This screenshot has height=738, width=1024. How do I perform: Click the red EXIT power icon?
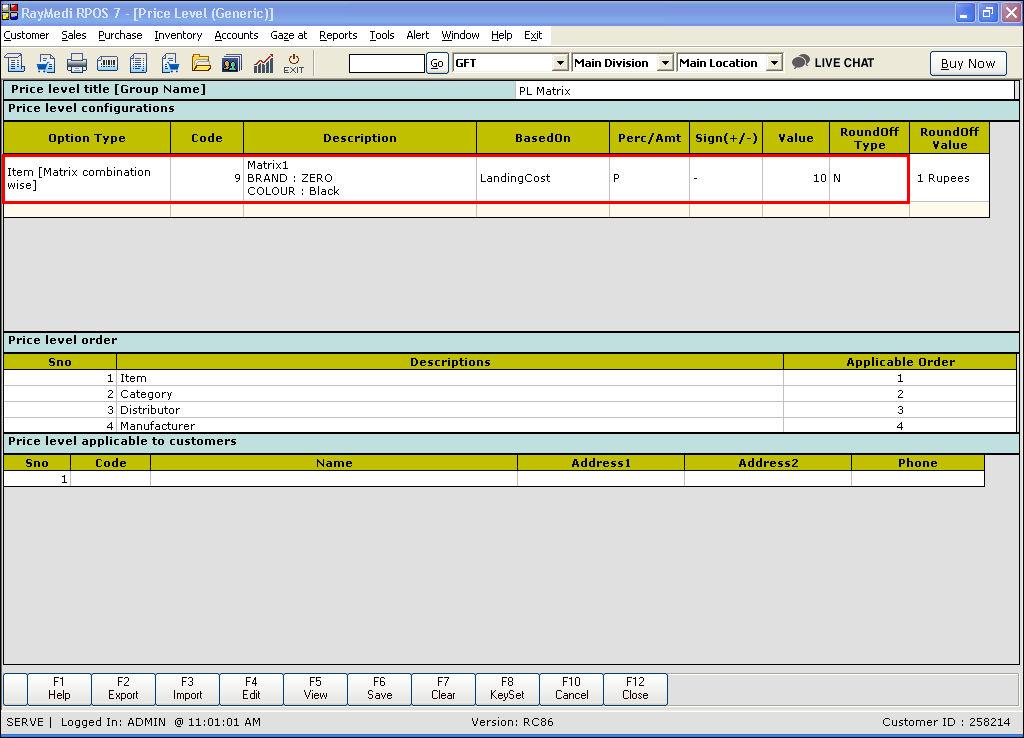(293, 63)
